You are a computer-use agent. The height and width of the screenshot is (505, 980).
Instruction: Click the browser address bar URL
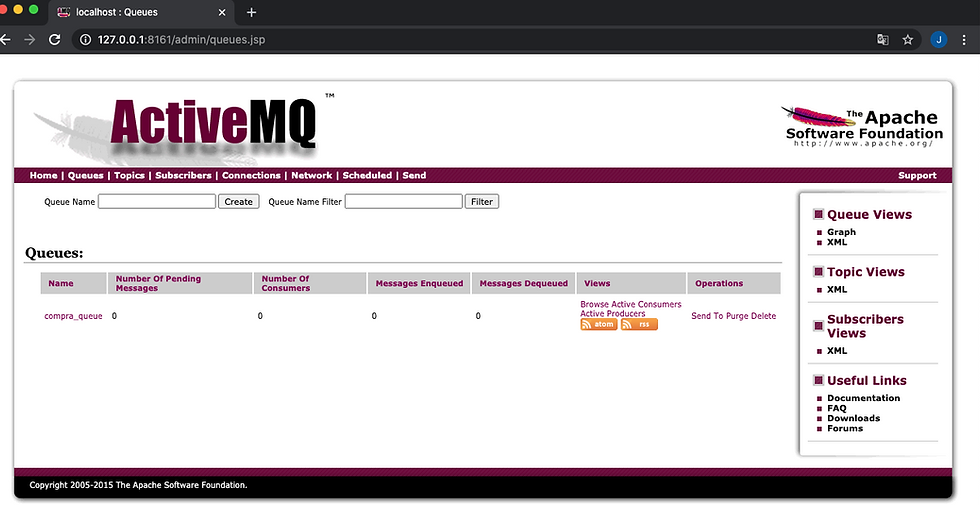(181, 39)
